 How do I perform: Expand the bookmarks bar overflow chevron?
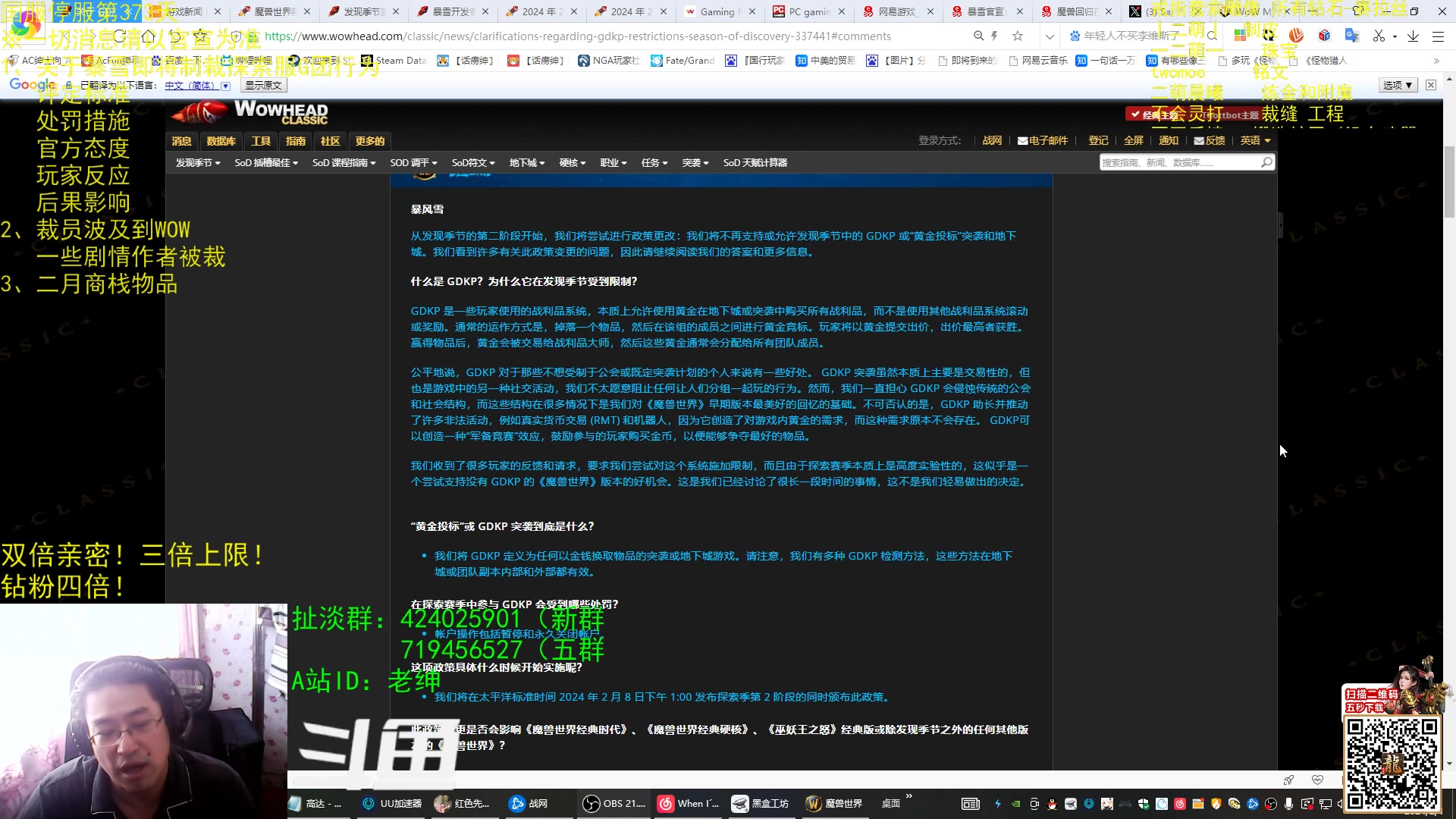[x=1436, y=61]
